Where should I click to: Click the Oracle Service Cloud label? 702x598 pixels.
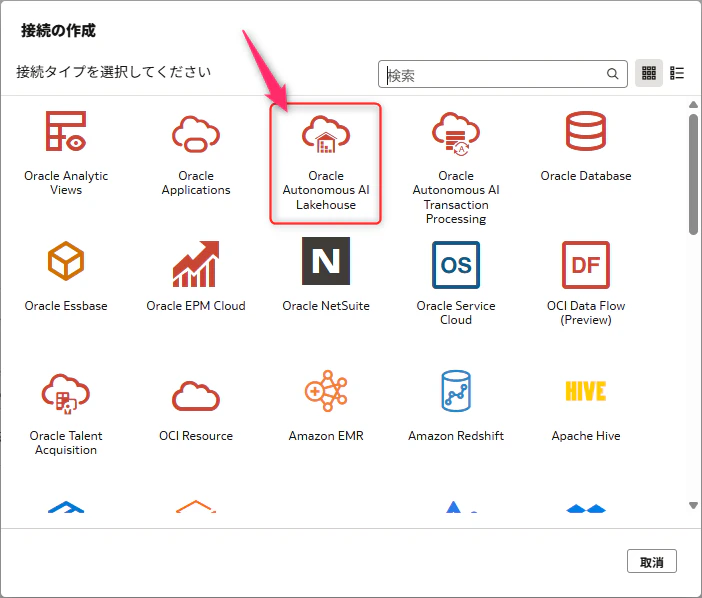456,312
